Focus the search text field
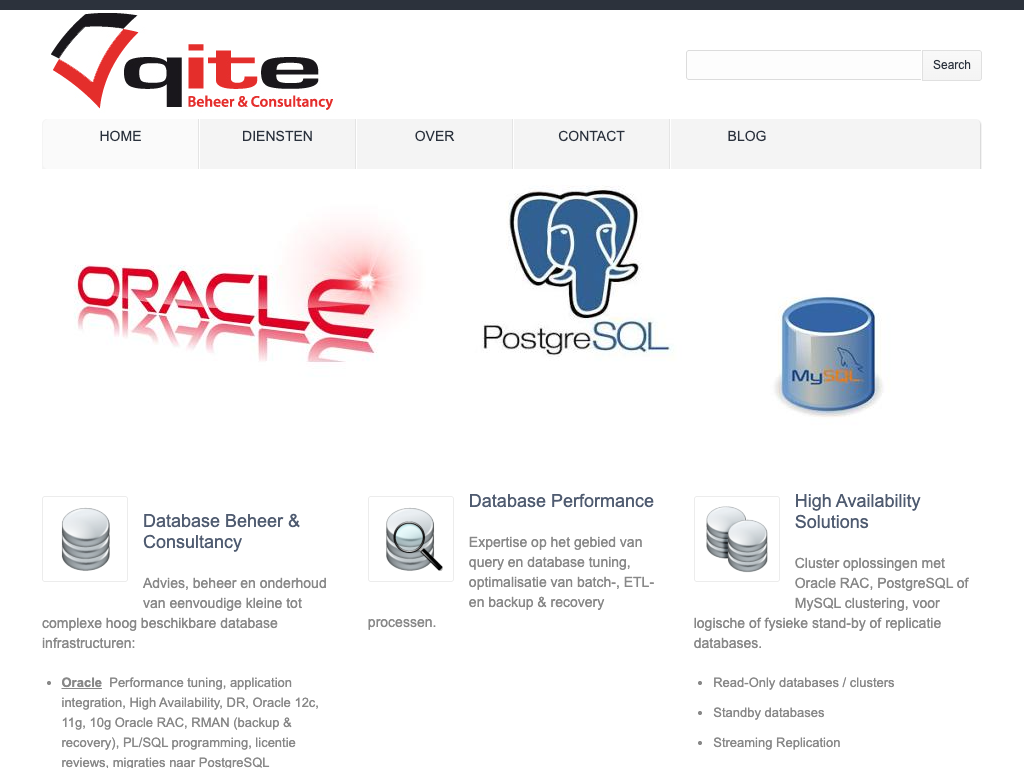The width and height of the screenshot is (1024, 768). click(x=803, y=65)
